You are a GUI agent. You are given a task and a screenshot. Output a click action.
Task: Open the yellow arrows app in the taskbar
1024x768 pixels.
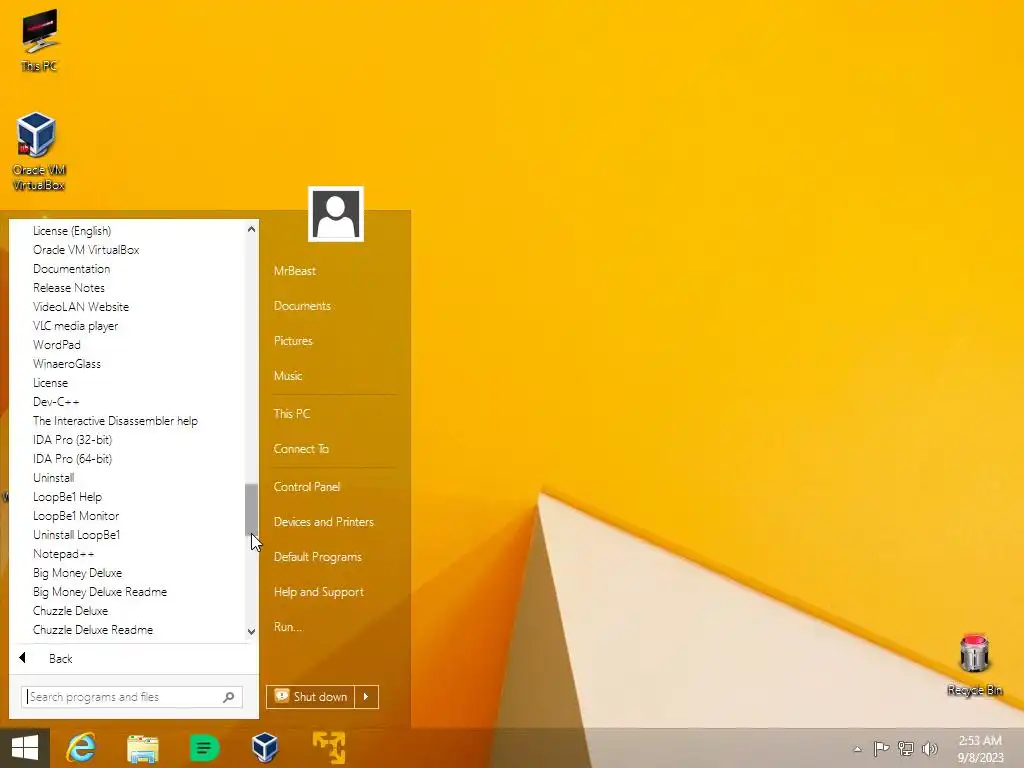tap(328, 748)
